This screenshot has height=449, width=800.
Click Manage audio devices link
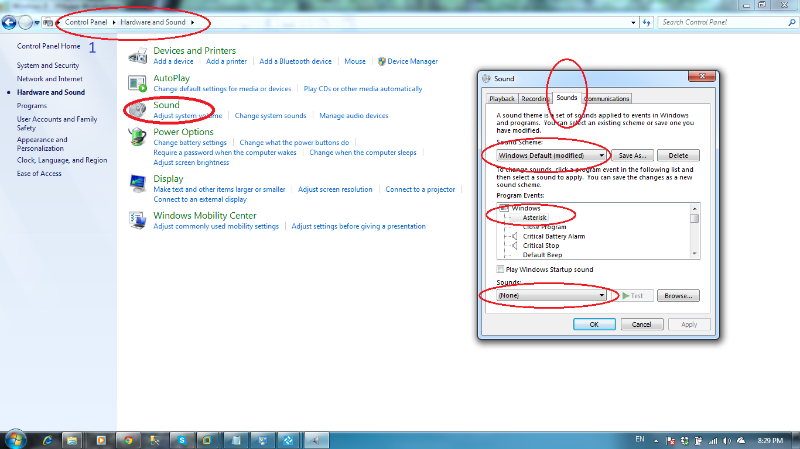tap(354, 116)
